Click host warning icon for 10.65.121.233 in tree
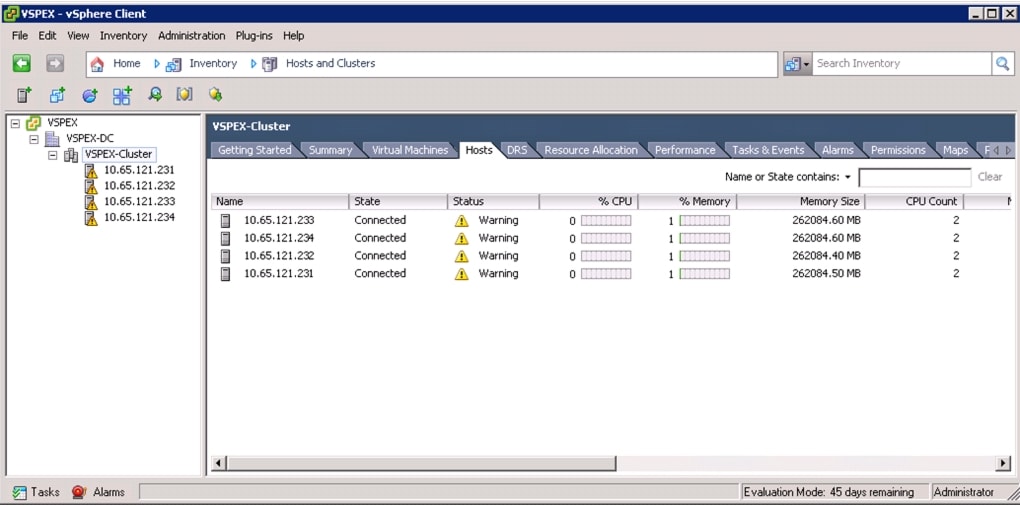 (90, 202)
